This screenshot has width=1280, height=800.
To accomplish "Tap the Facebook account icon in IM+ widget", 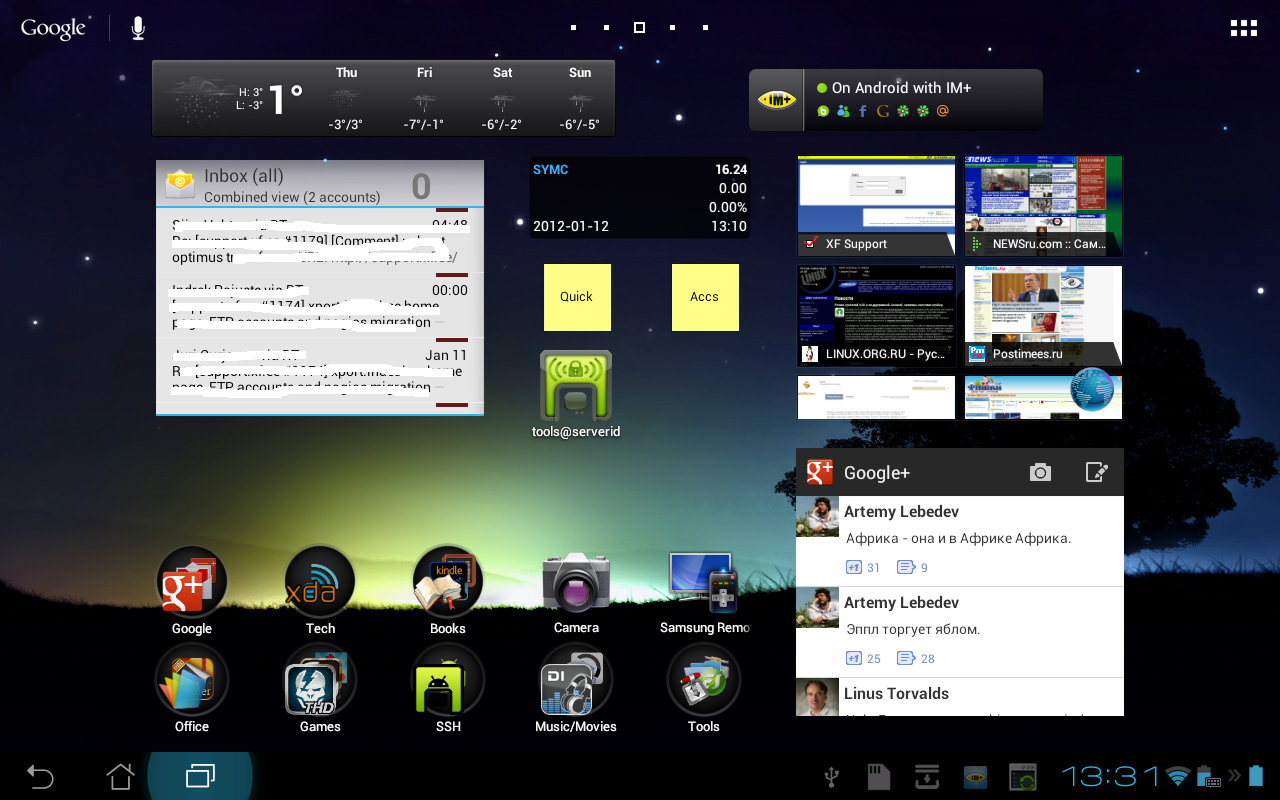I will pos(863,111).
